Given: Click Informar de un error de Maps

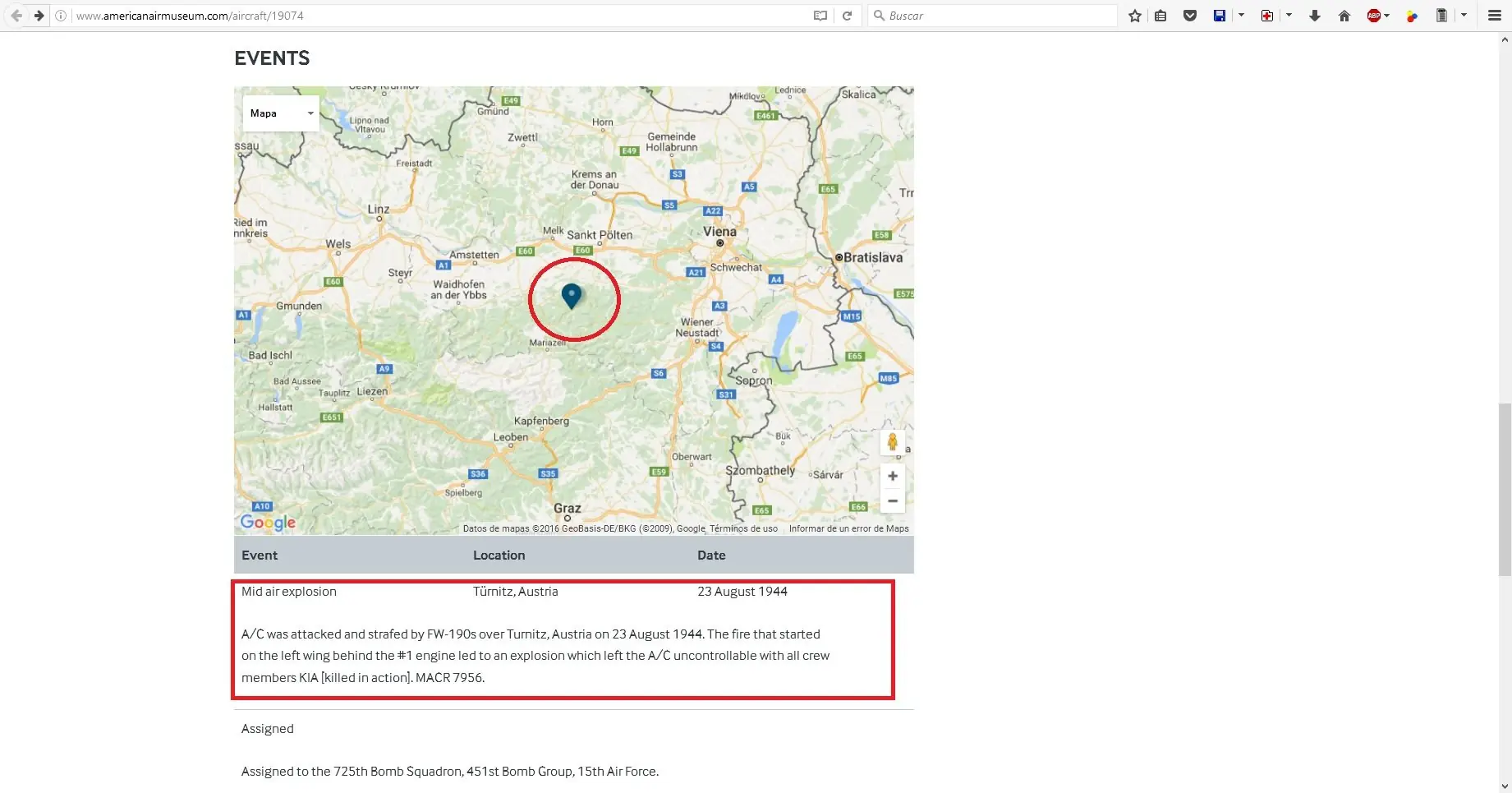Looking at the screenshot, I should tap(849, 528).
